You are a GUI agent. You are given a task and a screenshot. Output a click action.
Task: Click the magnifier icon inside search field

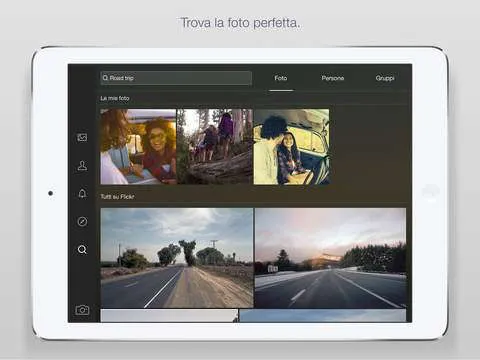tap(105, 78)
